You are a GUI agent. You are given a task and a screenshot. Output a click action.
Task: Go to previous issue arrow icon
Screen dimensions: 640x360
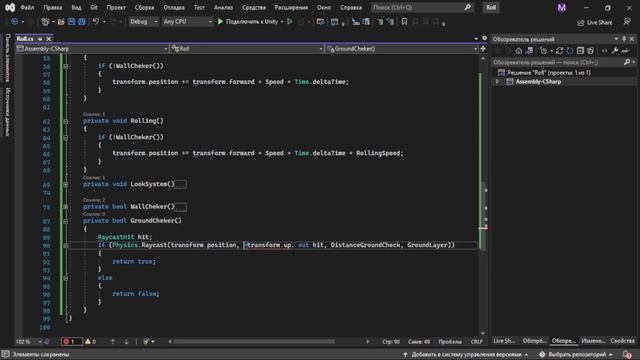pos(113,341)
